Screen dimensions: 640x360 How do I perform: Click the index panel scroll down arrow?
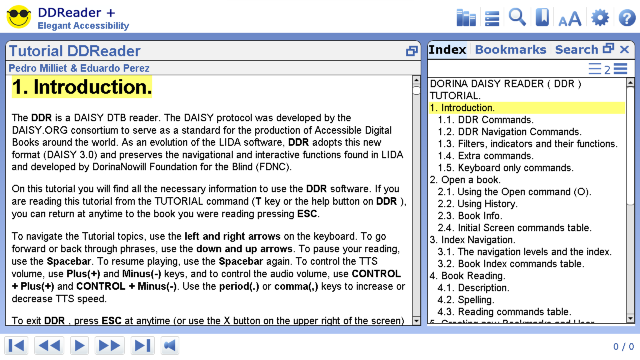pyautogui.click(x=630, y=318)
